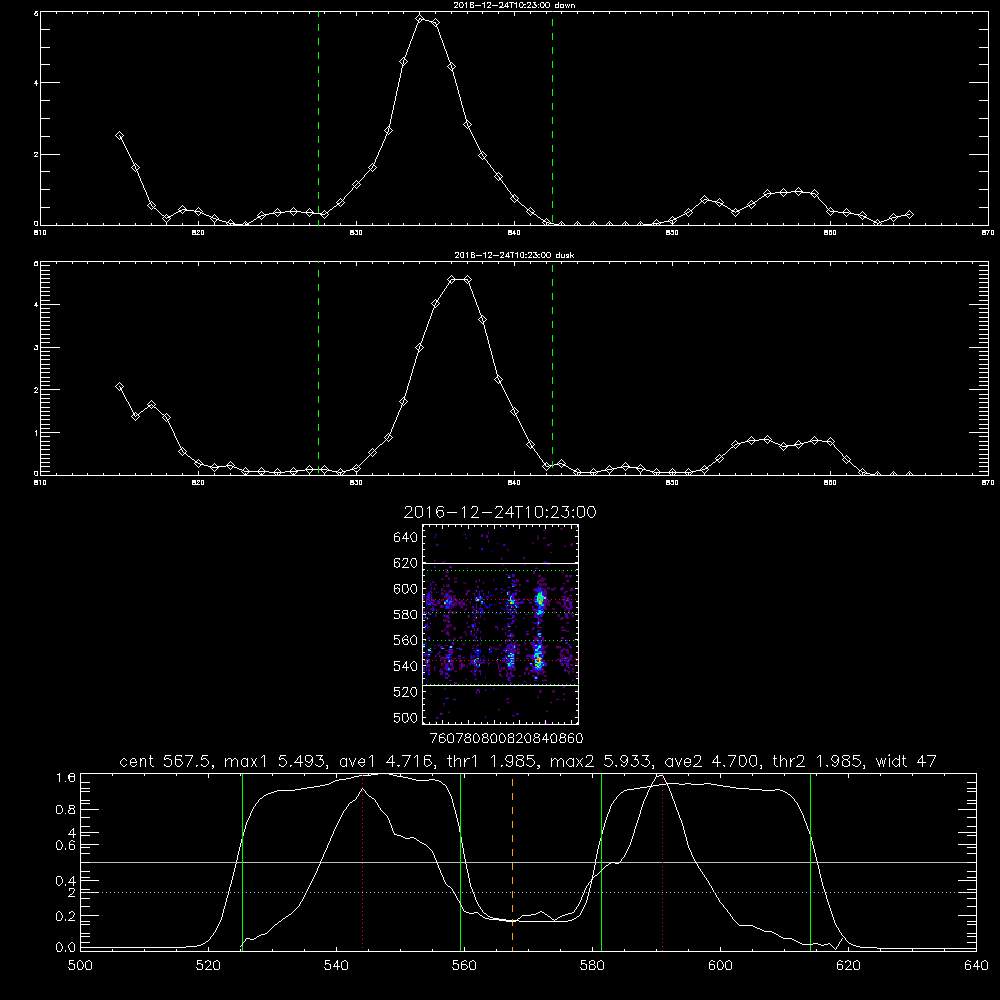1000x1000 pixels.
Task: Click the right green dashed line in the dawn plot
Action: coord(552,118)
